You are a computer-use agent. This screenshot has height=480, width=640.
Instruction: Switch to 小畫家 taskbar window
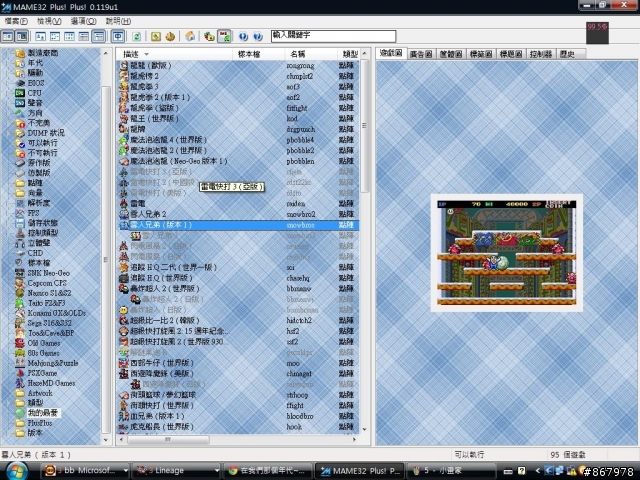pos(451,471)
